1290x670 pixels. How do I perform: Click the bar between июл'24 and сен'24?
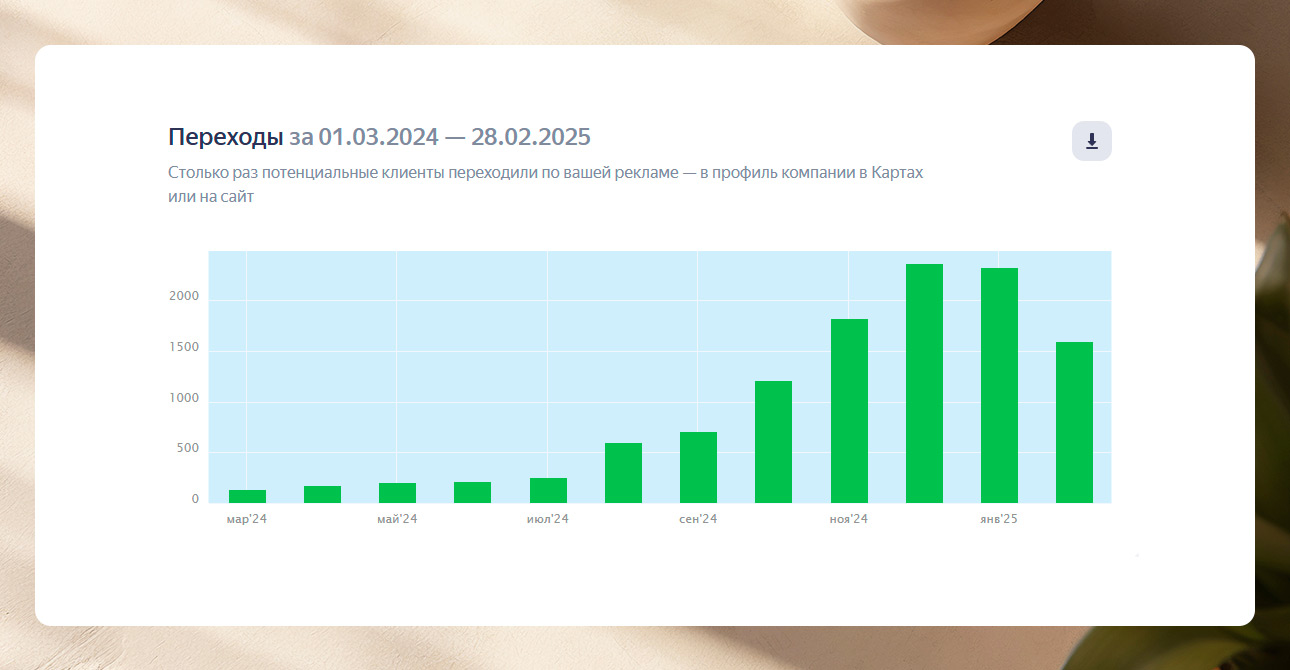pyautogui.click(x=623, y=472)
